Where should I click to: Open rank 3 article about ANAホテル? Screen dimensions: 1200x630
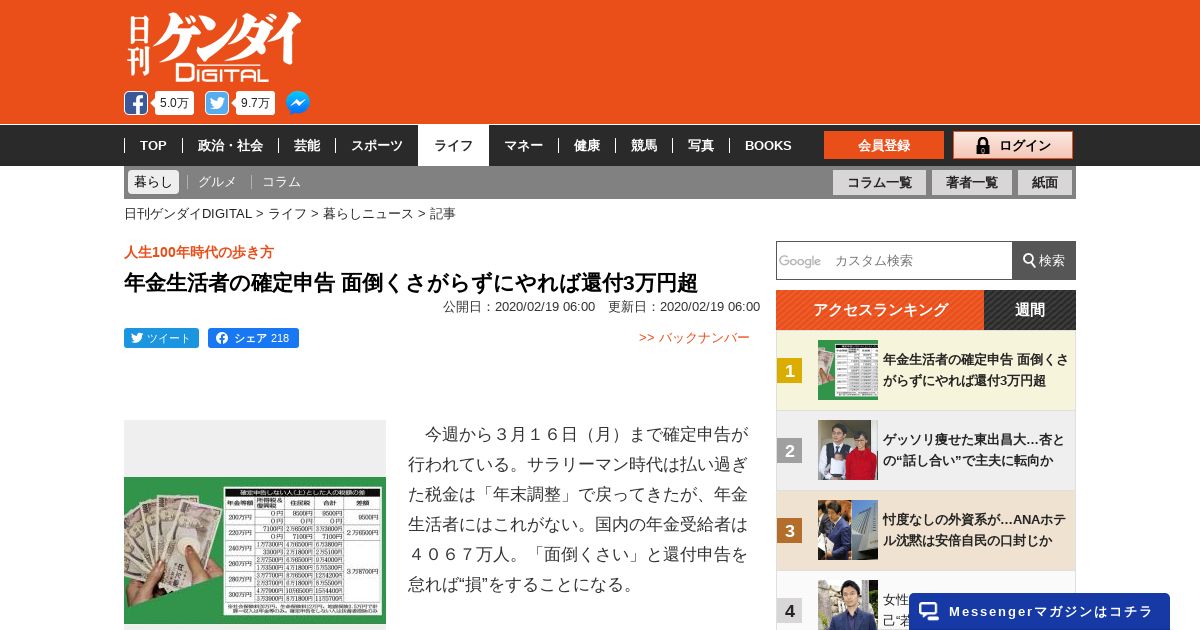pos(975,530)
